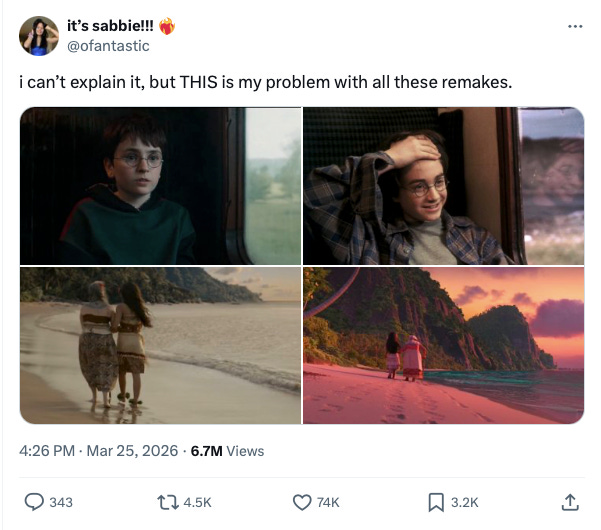Screen dimensions: 601x530
Task: Click the repost arrows icon
Action: coord(168,502)
